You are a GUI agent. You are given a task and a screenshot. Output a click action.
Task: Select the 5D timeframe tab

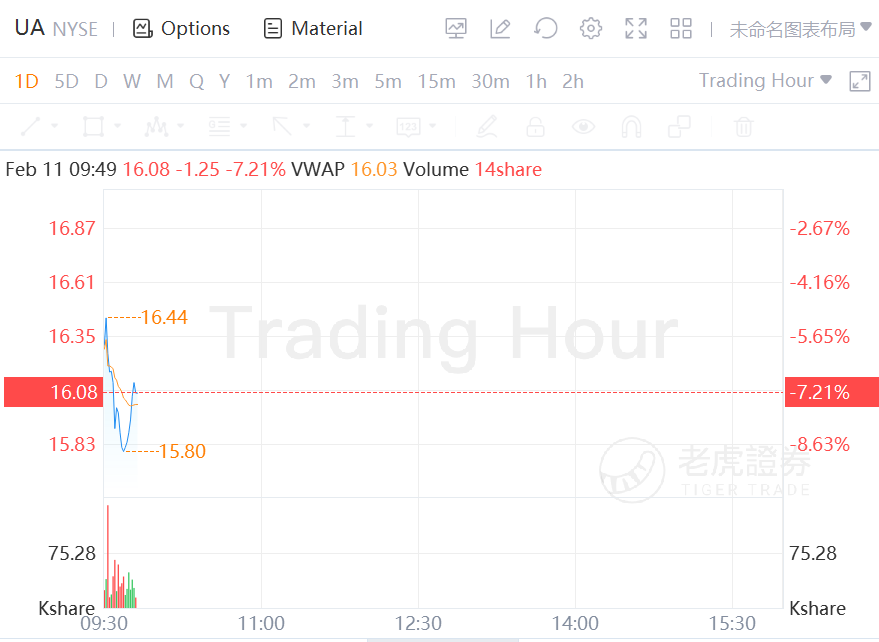pyautogui.click(x=66, y=82)
